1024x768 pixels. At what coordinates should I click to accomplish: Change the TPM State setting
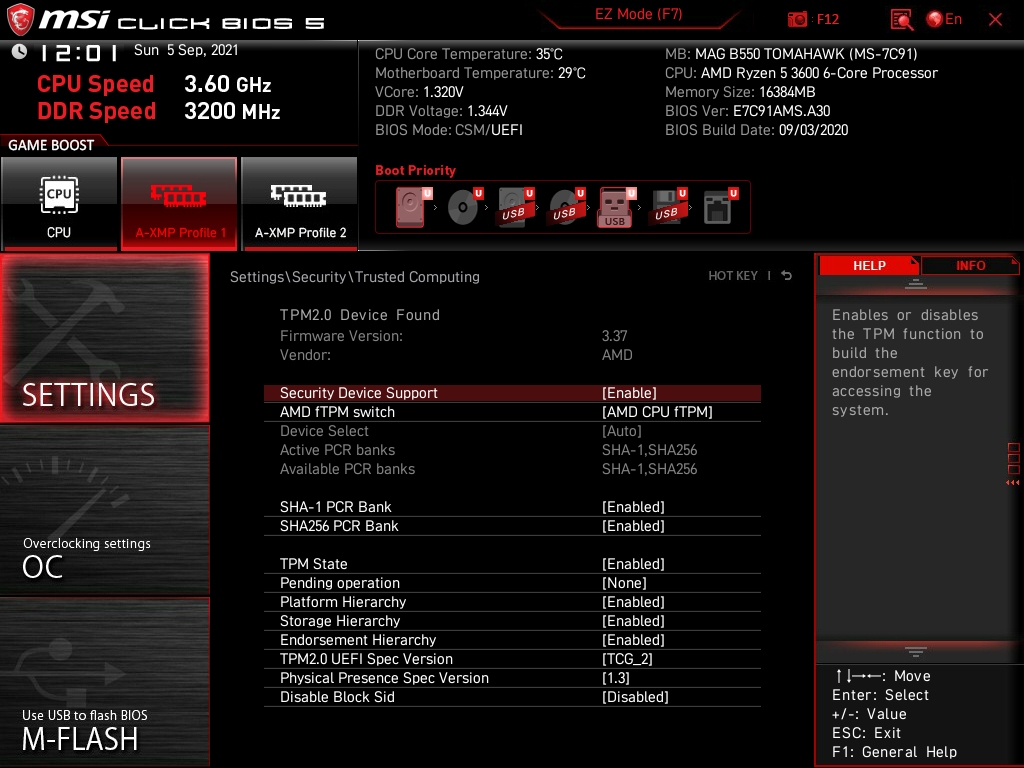click(x=512, y=564)
